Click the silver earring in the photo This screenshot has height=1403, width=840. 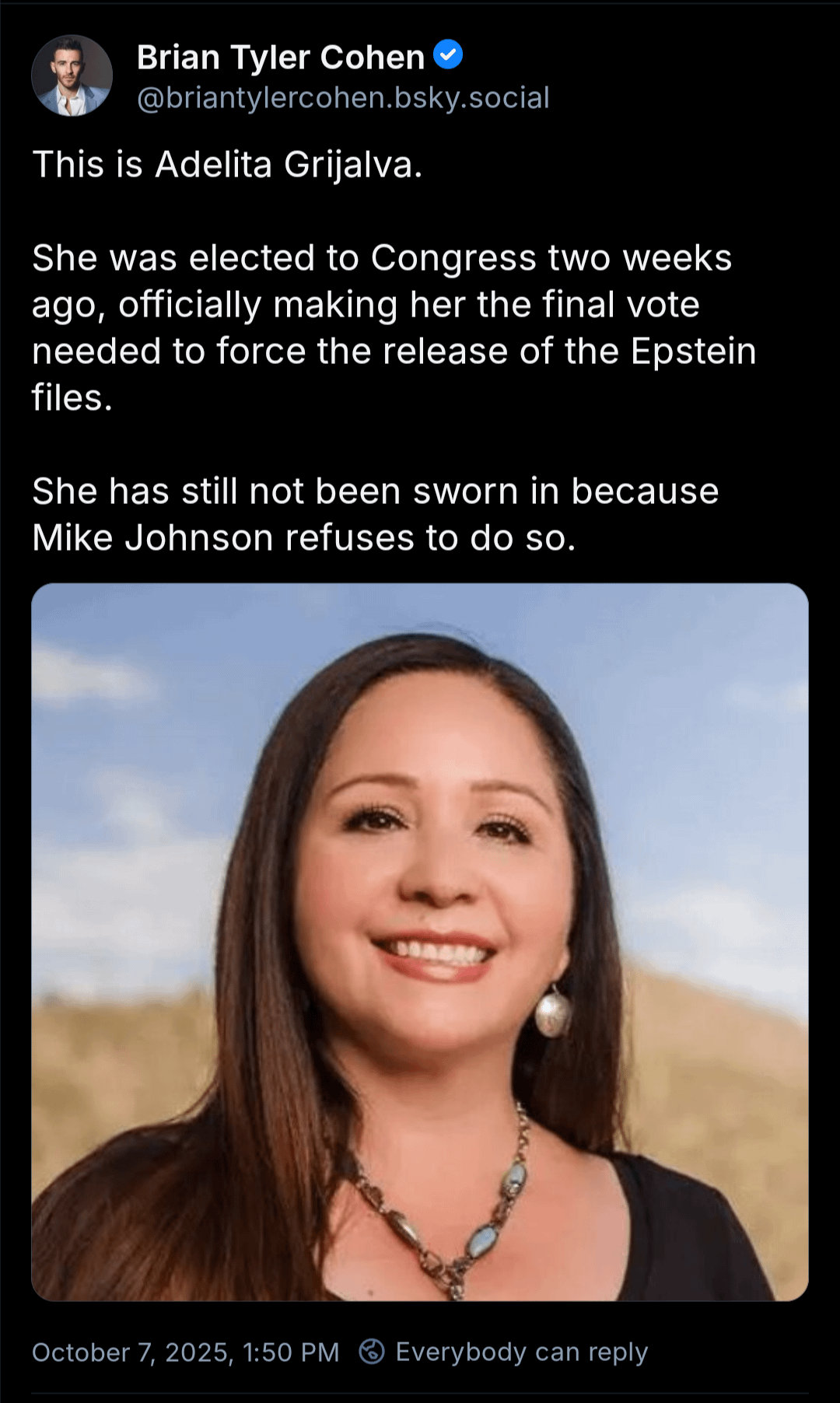552,1012
